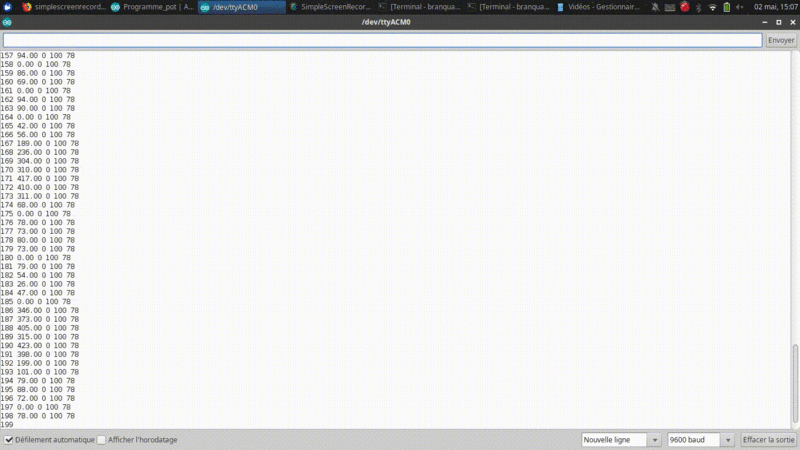800x450 pixels.
Task: Open the Bluetooth tray icon
Action: 698,7
